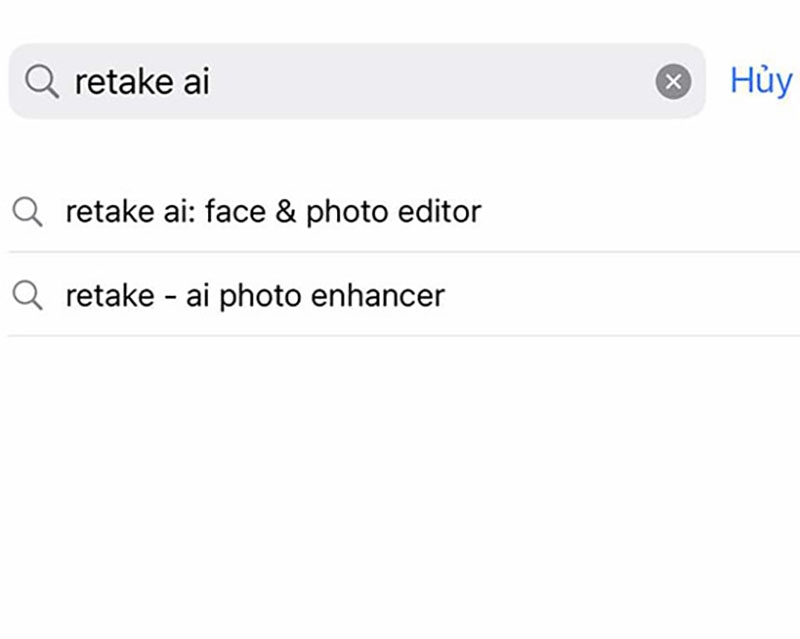The width and height of the screenshot is (800, 639).
Task: Clear the search query using the x button
Action: [x=673, y=82]
